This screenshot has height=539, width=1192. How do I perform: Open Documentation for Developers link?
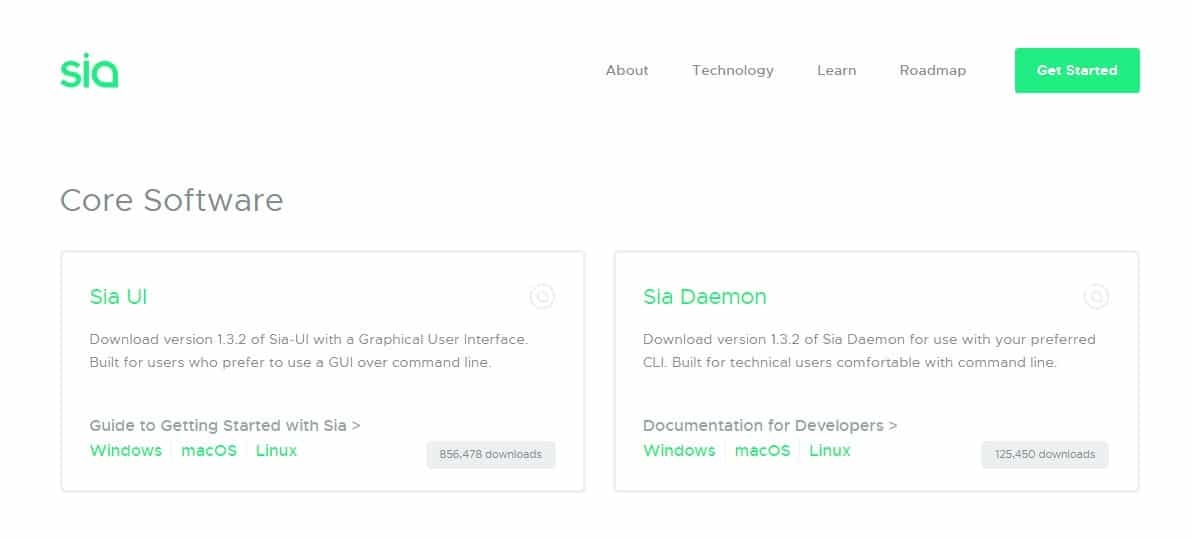(770, 426)
